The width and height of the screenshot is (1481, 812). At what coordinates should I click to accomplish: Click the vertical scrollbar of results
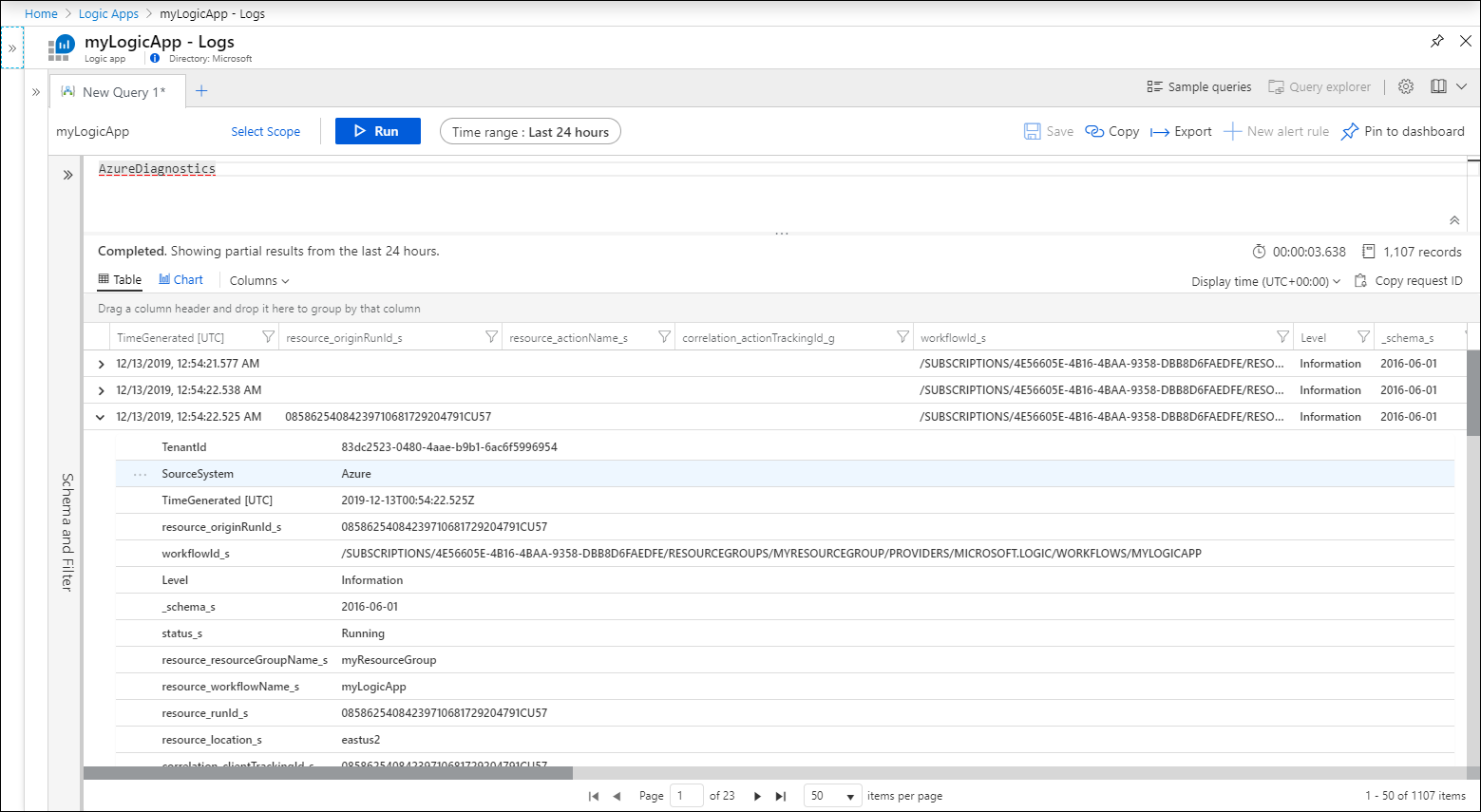point(1473,391)
